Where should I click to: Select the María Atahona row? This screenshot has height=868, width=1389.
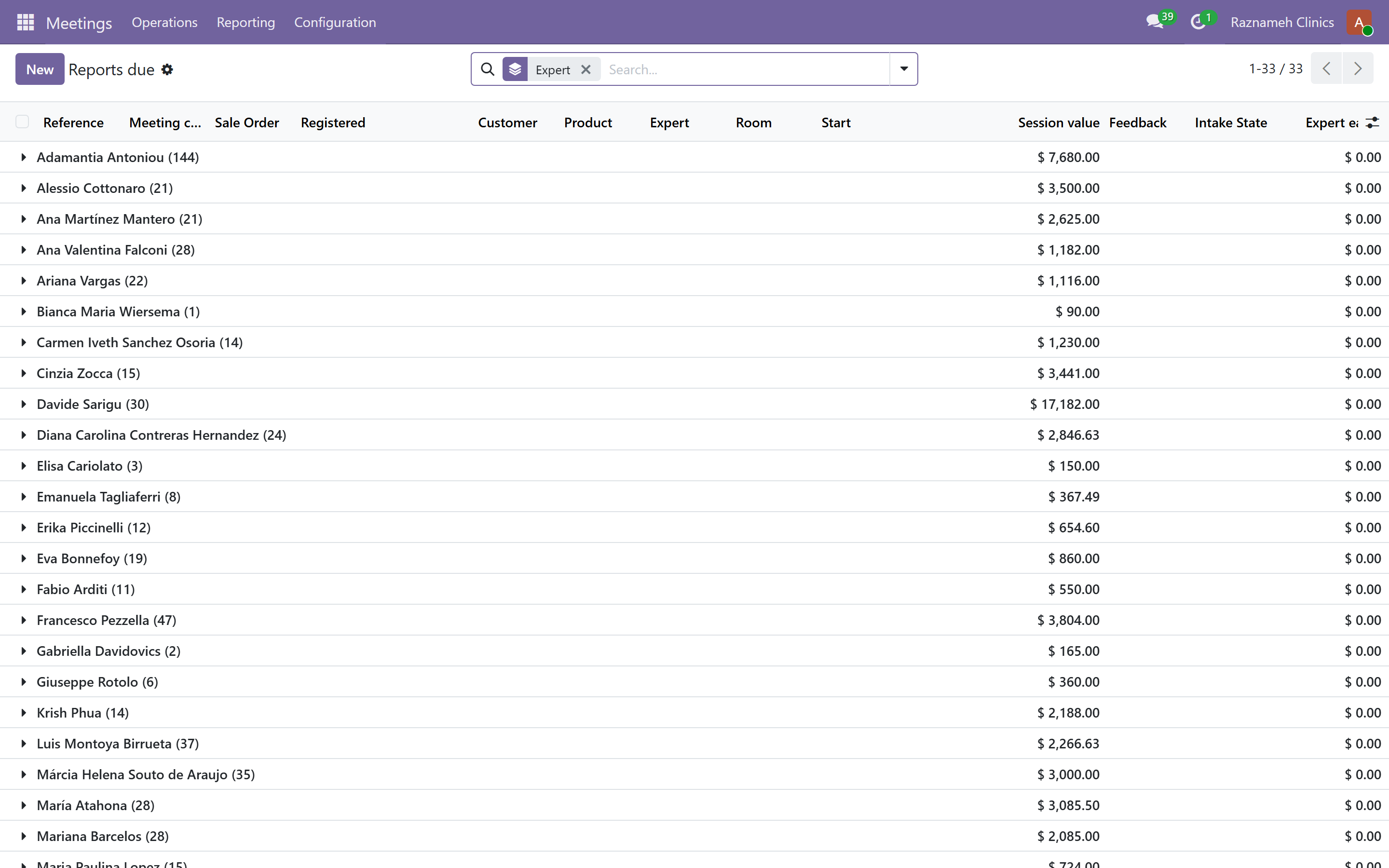click(694, 805)
